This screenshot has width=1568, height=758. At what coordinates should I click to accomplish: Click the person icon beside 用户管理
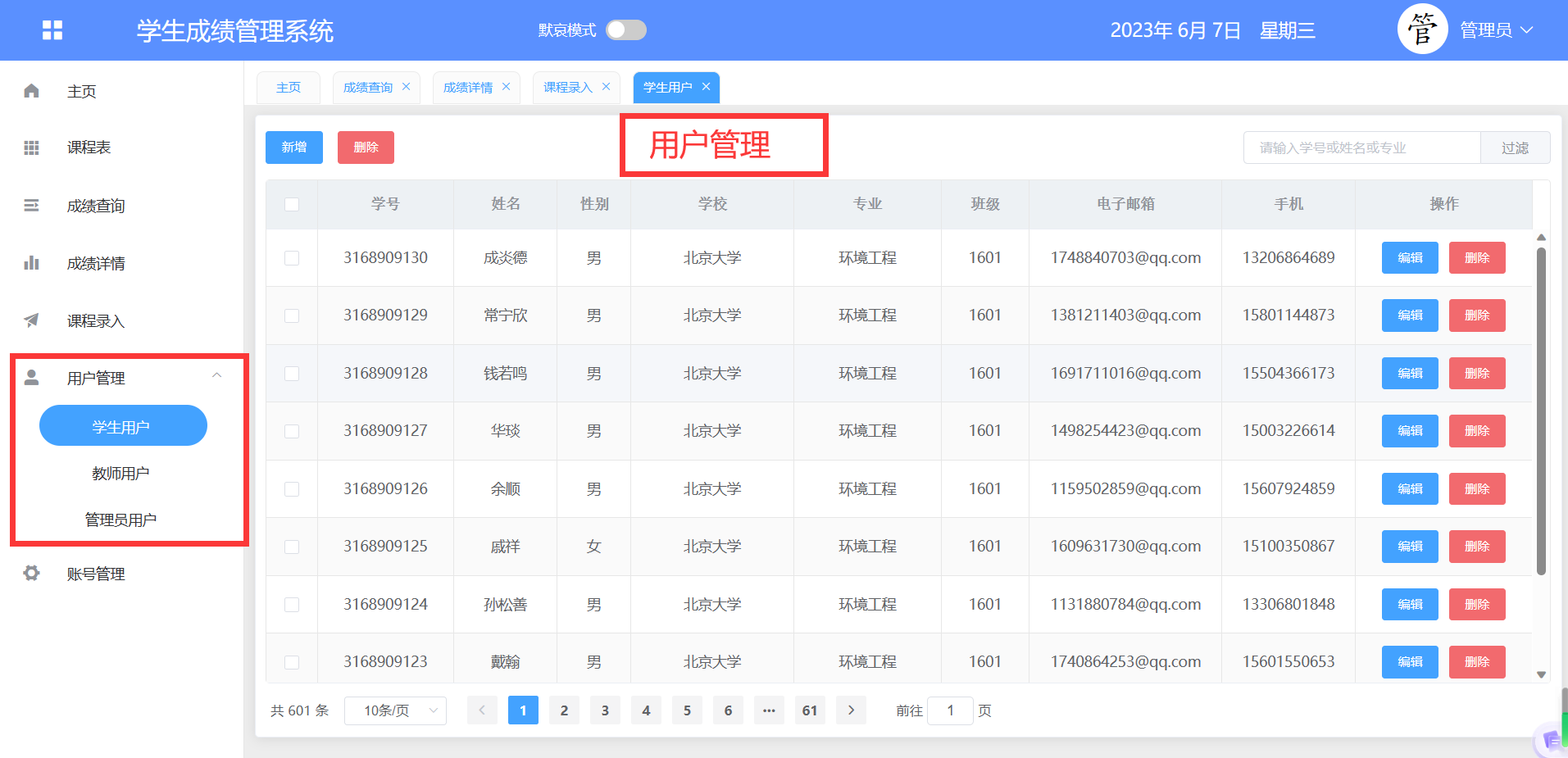click(x=31, y=378)
